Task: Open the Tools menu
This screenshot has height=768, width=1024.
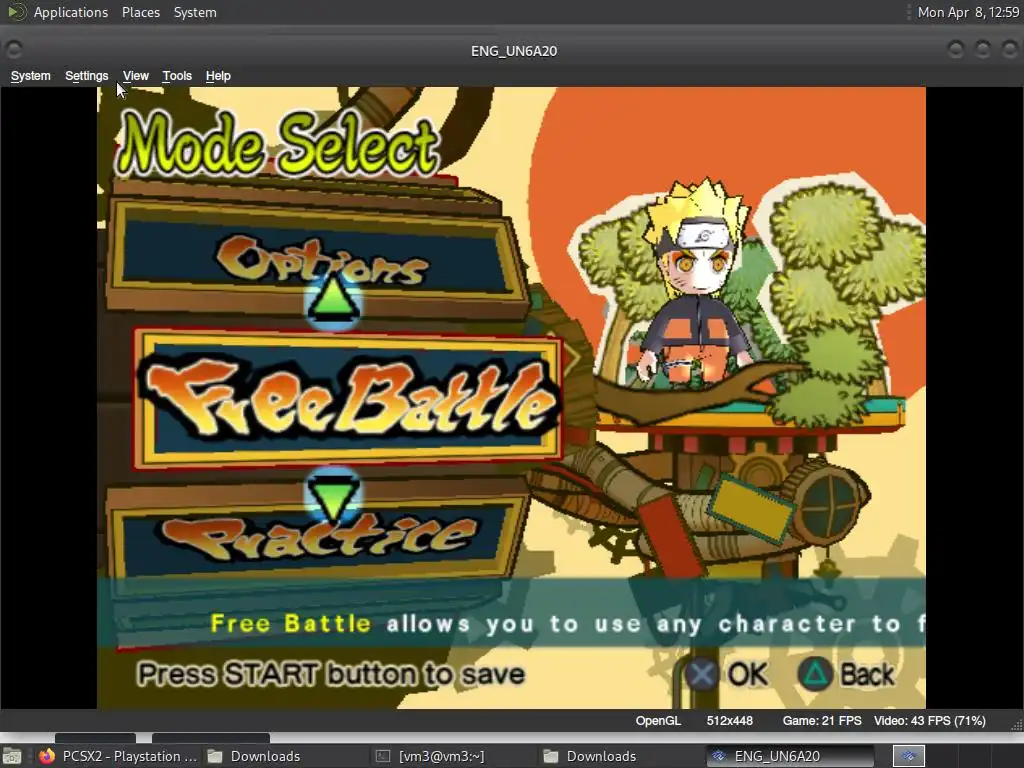Action: (x=177, y=76)
